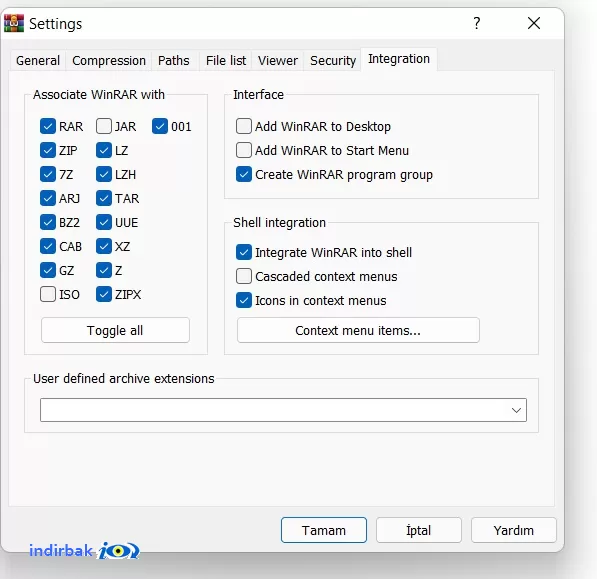Open Context menu items dialog
The image size is (597, 579).
coord(358,330)
